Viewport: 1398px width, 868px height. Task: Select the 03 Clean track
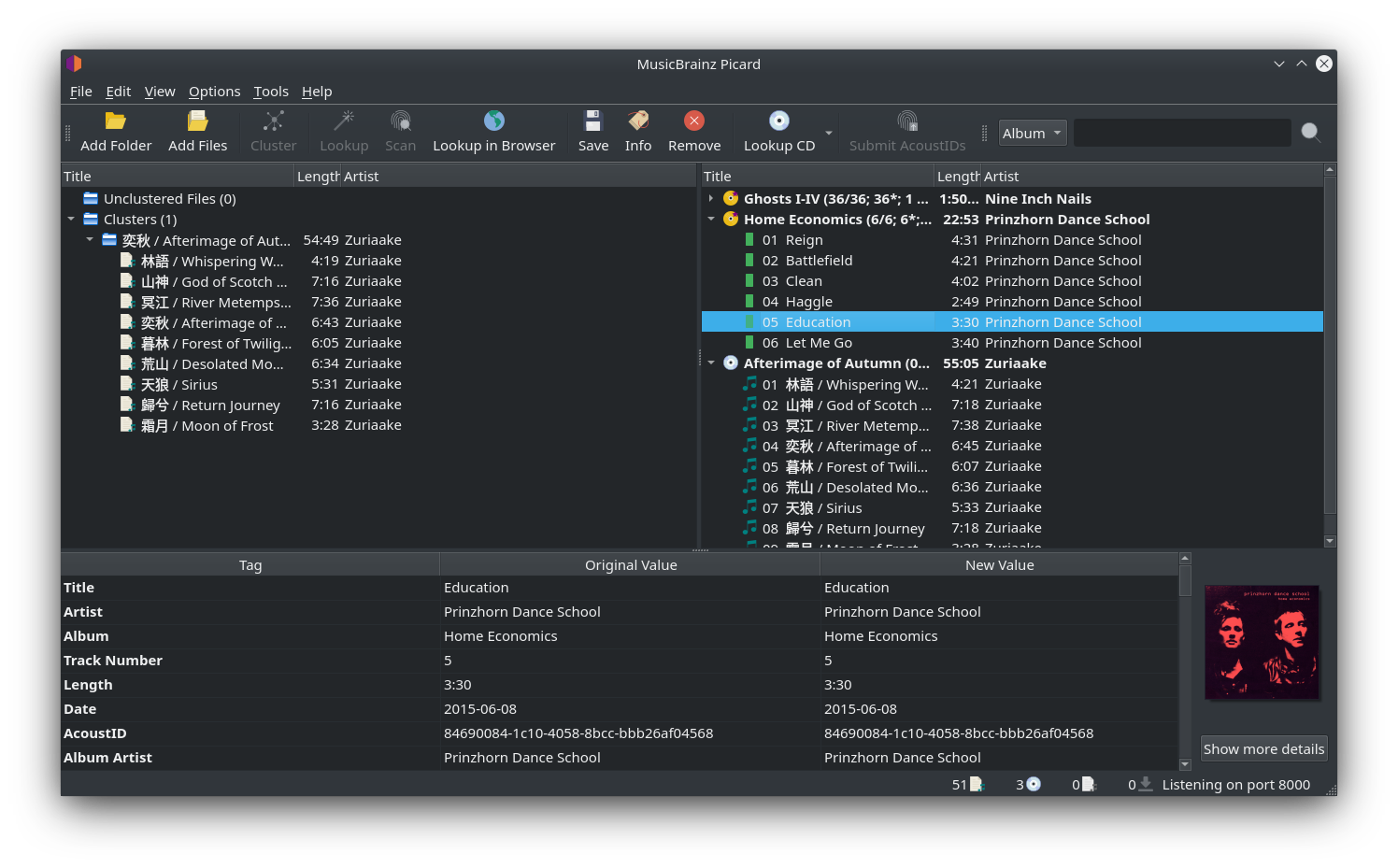[1012, 280]
